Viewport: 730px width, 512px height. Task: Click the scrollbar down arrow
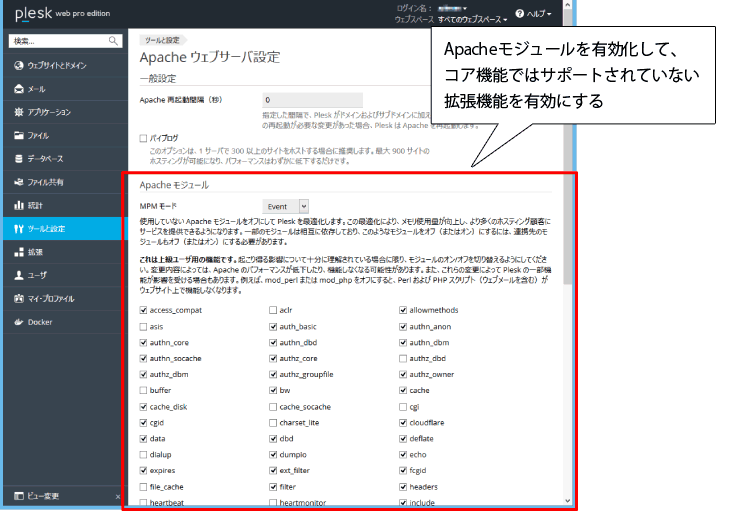(x=568, y=501)
